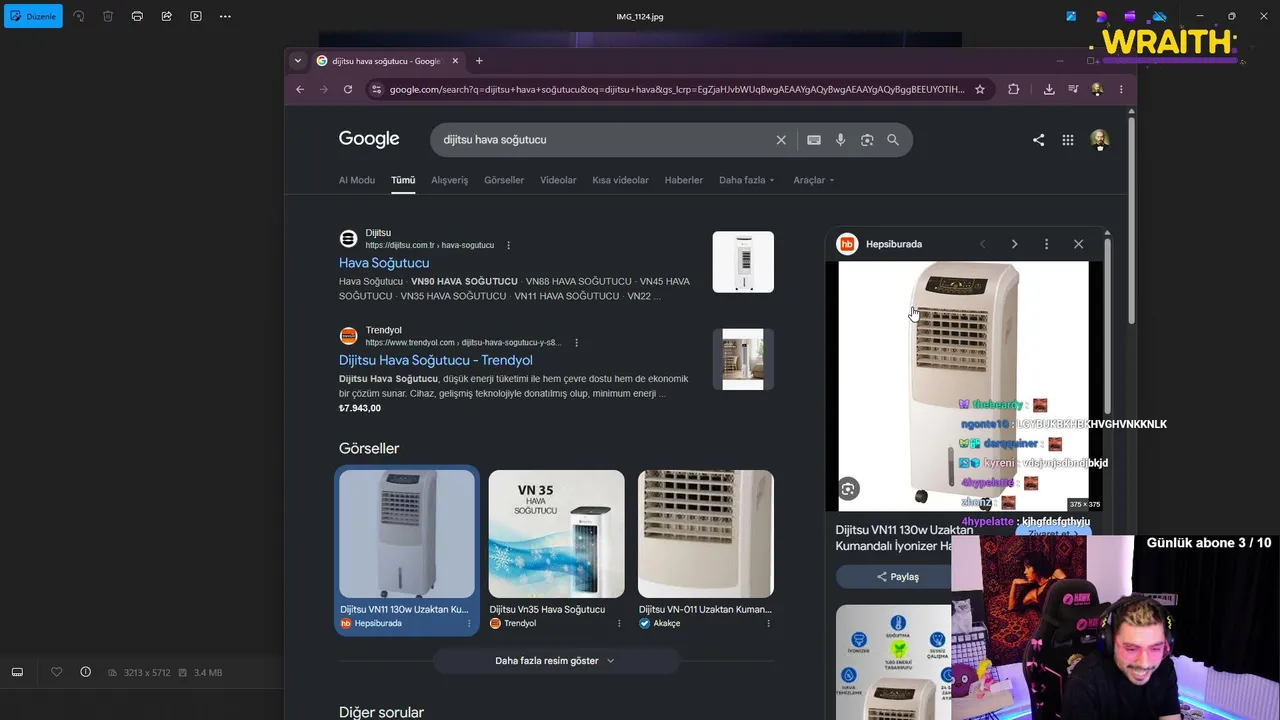Expand the Daha fazla dropdown

click(x=747, y=180)
